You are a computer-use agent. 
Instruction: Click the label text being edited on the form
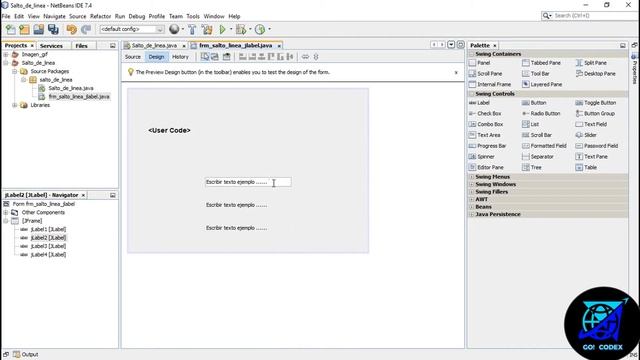tap(248, 182)
